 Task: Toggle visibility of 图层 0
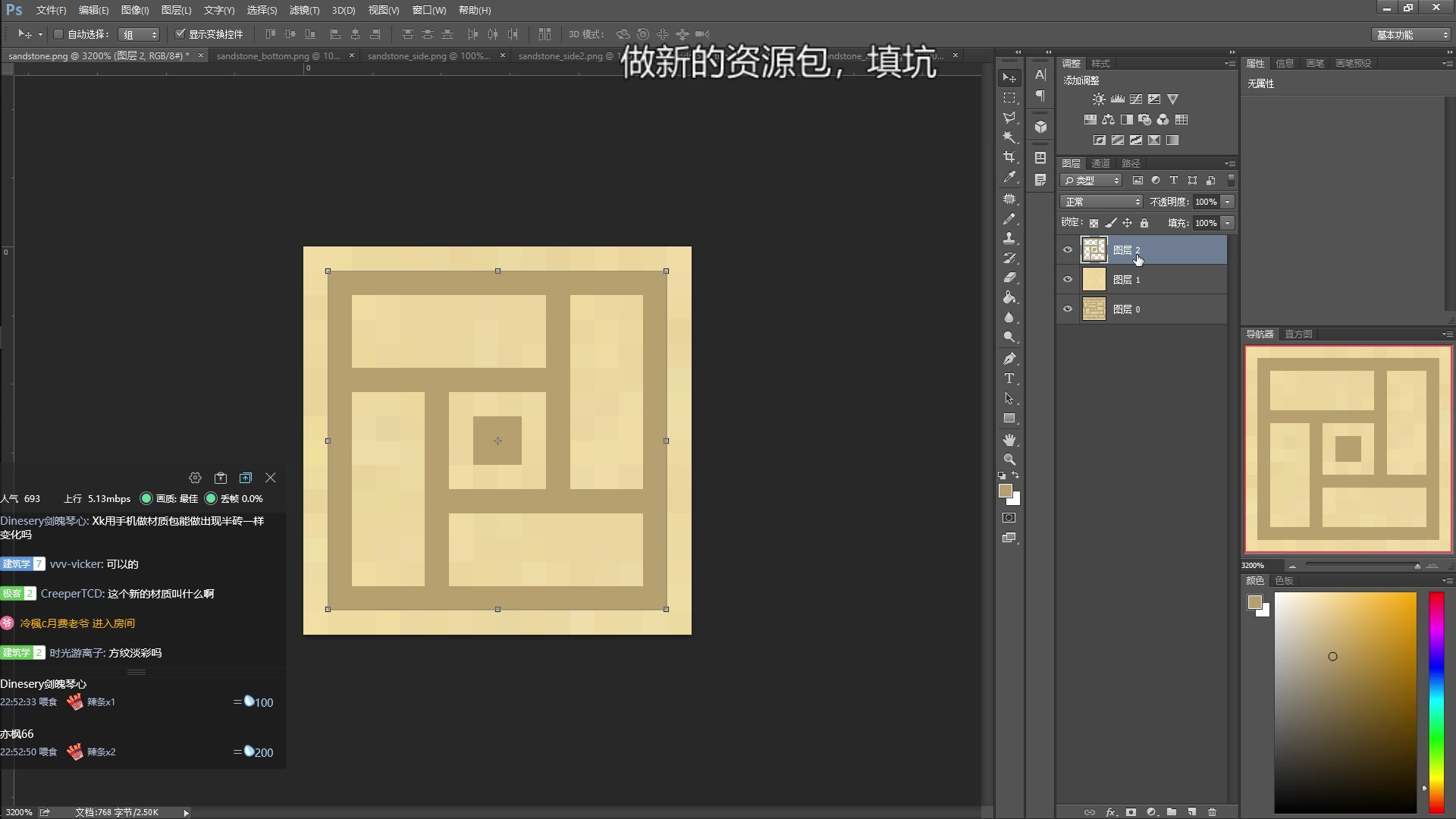[1068, 309]
